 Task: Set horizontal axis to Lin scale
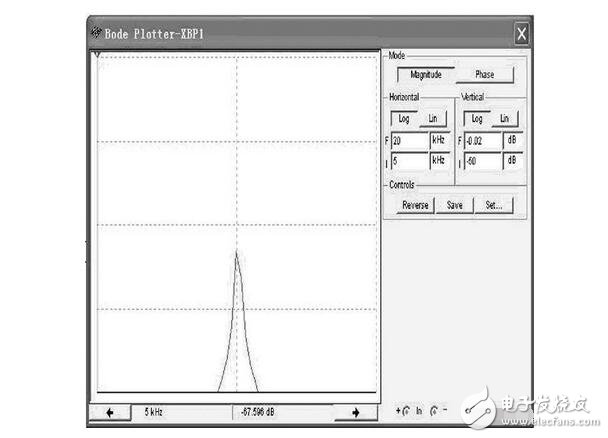(x=433, y=119)
